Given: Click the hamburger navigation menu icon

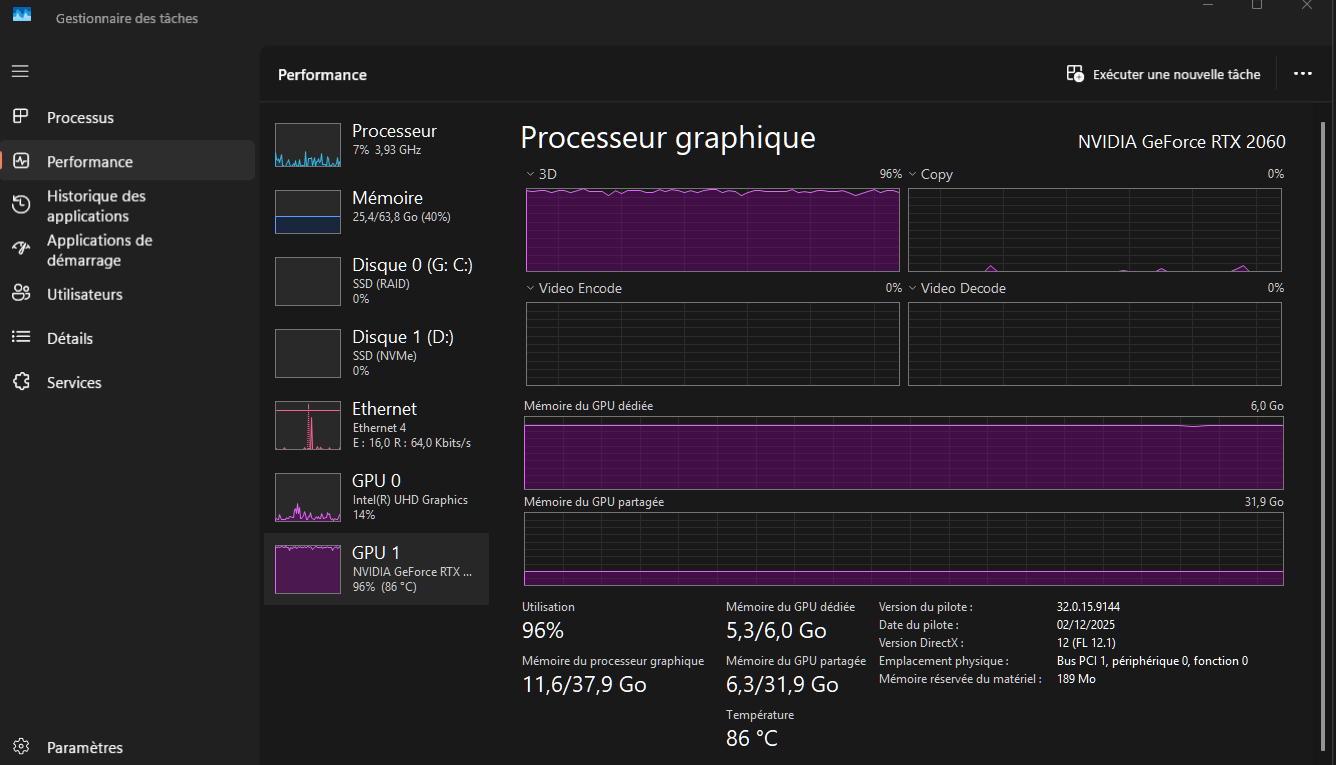Looking at the screenshot, I should (x=20, y=72).
